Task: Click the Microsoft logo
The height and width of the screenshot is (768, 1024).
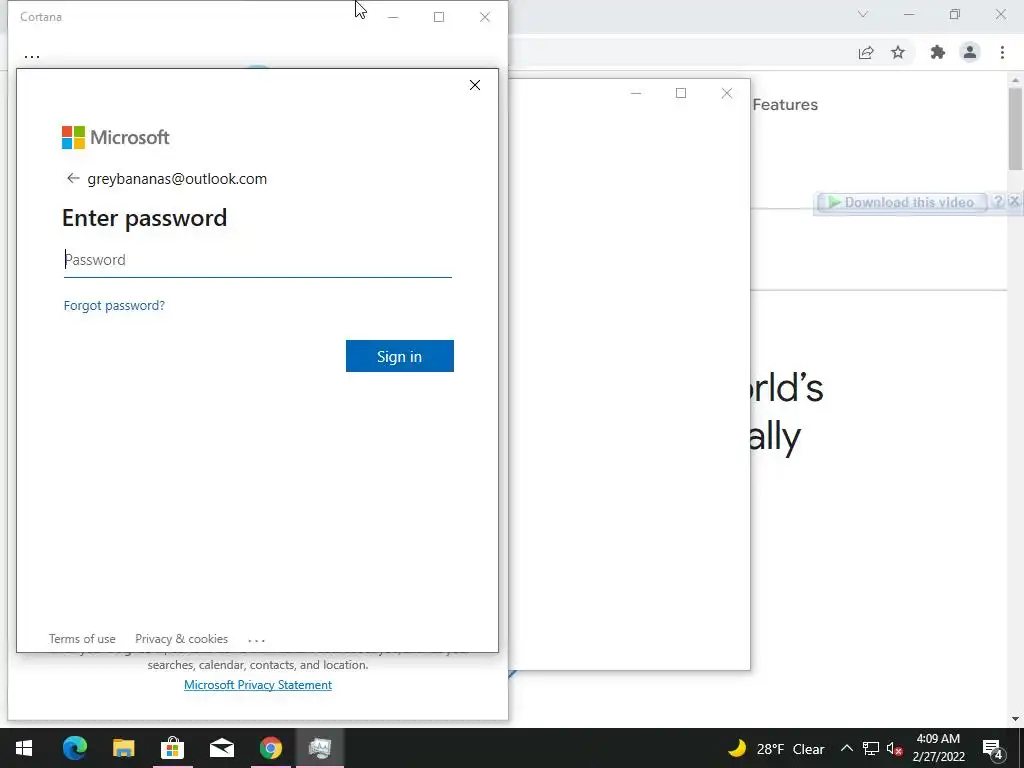Action: [116, 137]
